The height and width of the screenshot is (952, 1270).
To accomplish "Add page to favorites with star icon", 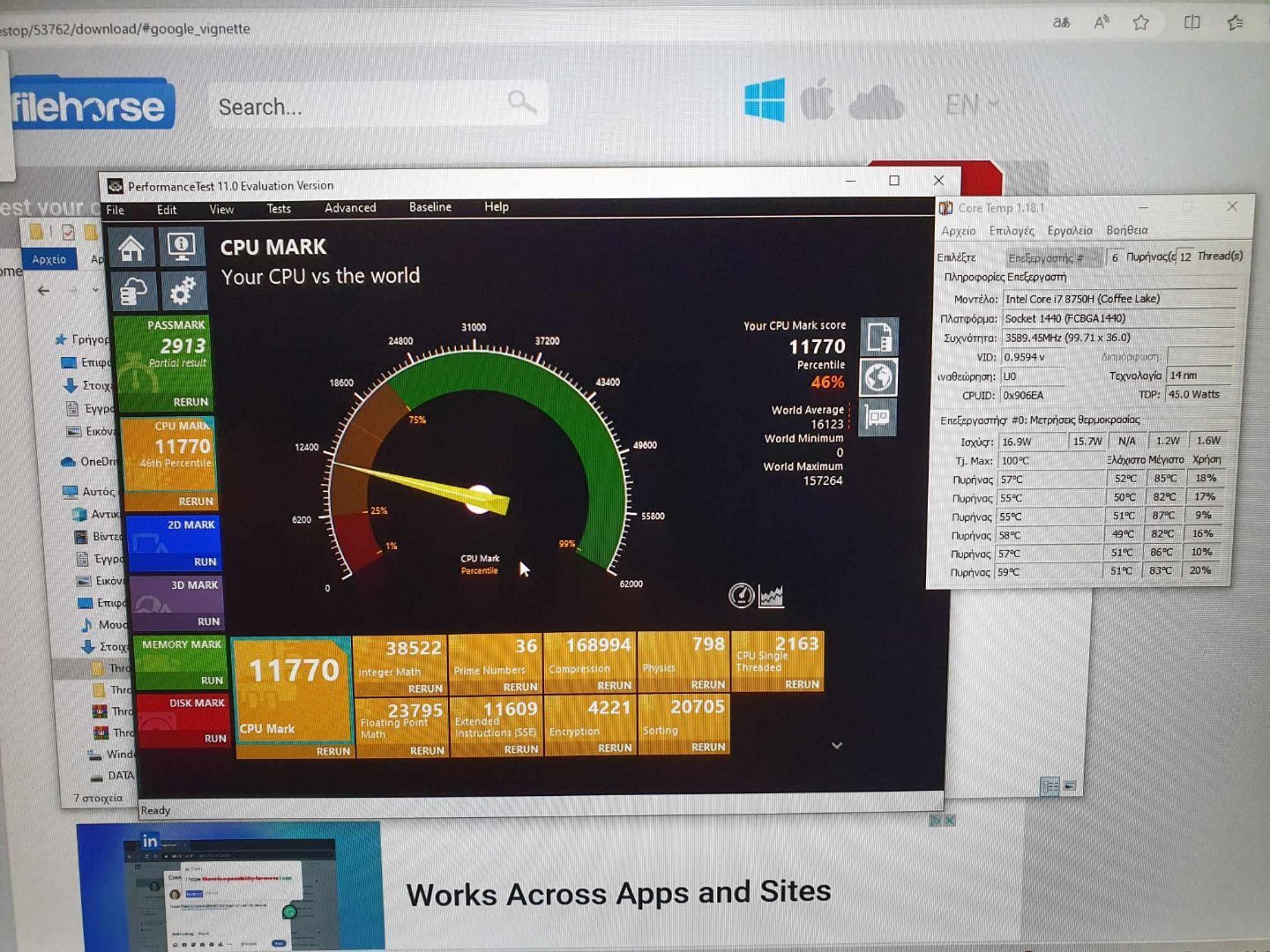I will (x=1141, y=23).
